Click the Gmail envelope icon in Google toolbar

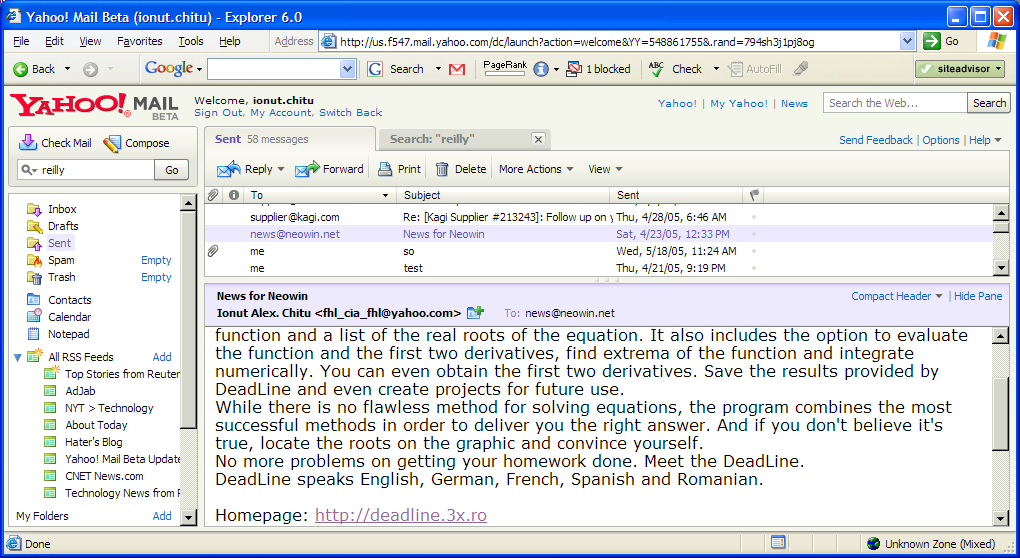[x=457, y=69]
